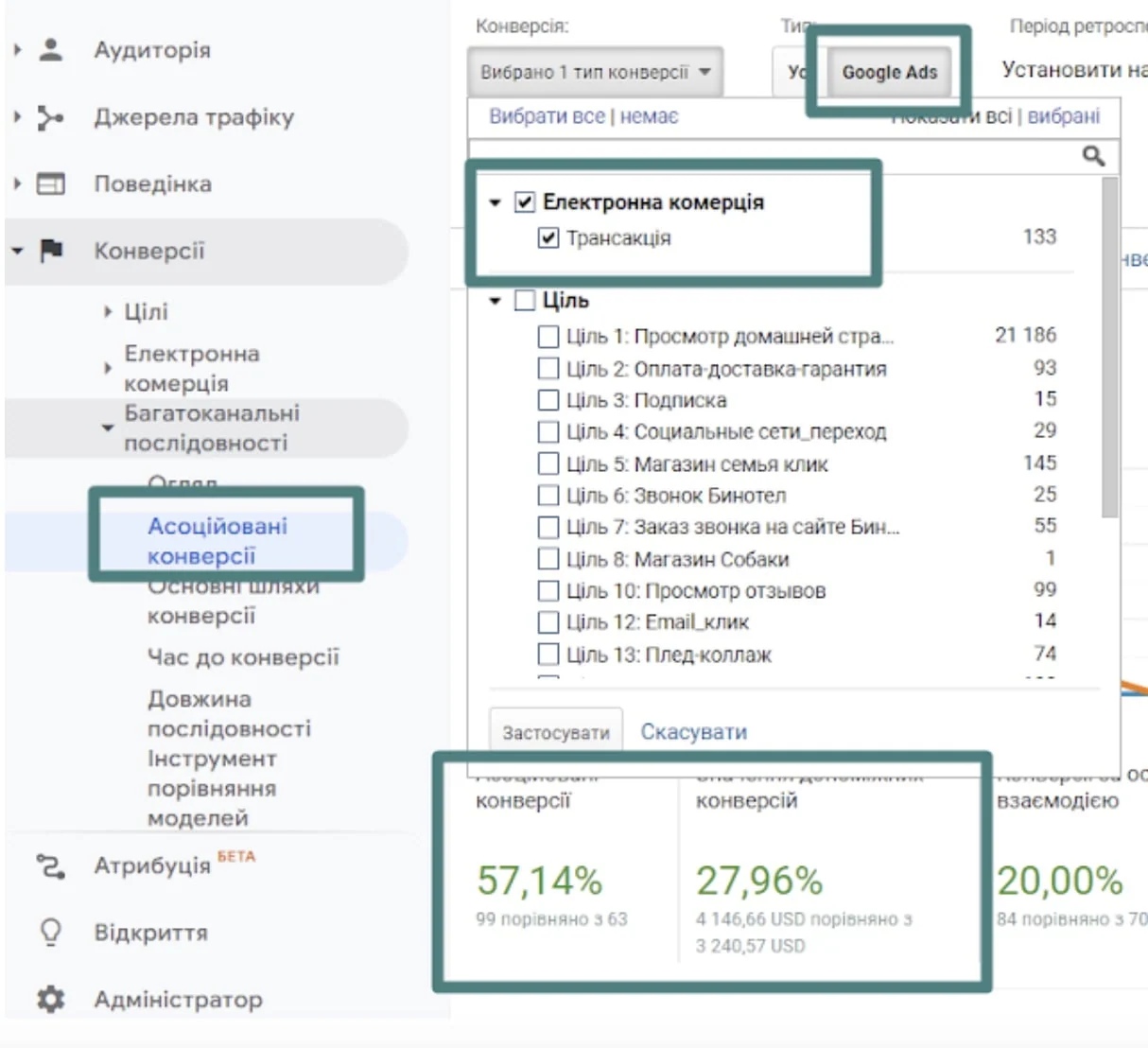Click the Застосувати button
The image size is (1148, 1048).
click(x=556, y=732)
